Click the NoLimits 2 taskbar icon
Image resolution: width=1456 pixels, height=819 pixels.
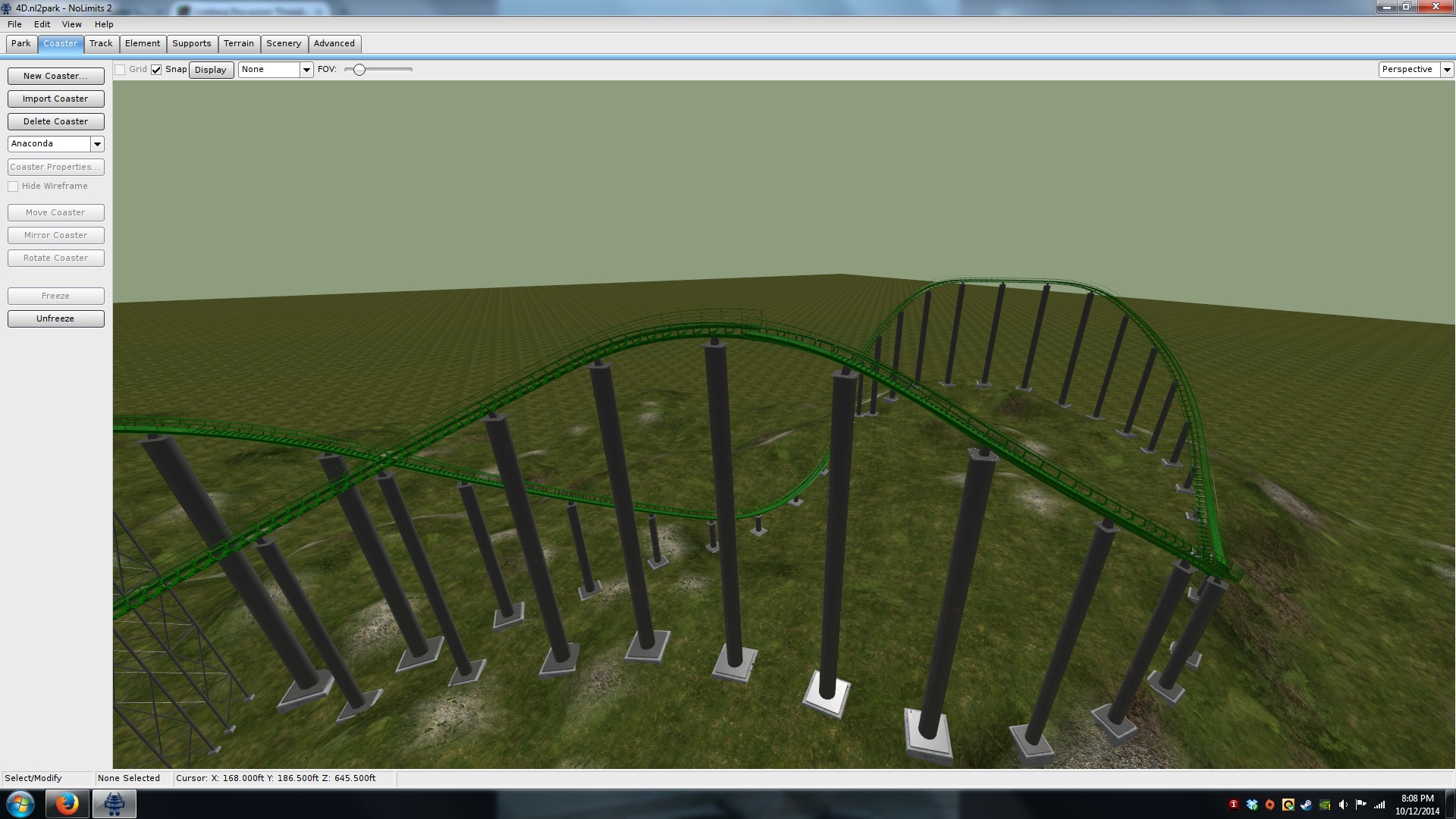[115, 804]
